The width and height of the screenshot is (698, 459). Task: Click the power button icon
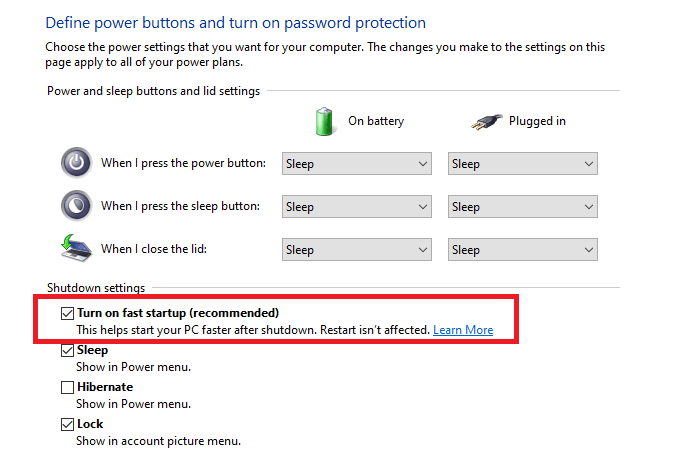(x=76, y=162)
